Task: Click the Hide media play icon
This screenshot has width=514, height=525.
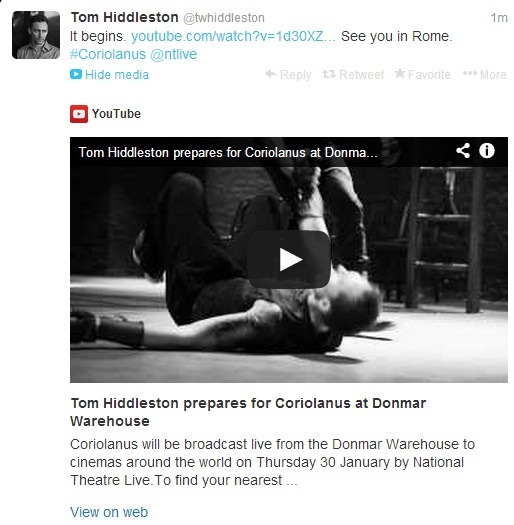Action: point(76,74)
